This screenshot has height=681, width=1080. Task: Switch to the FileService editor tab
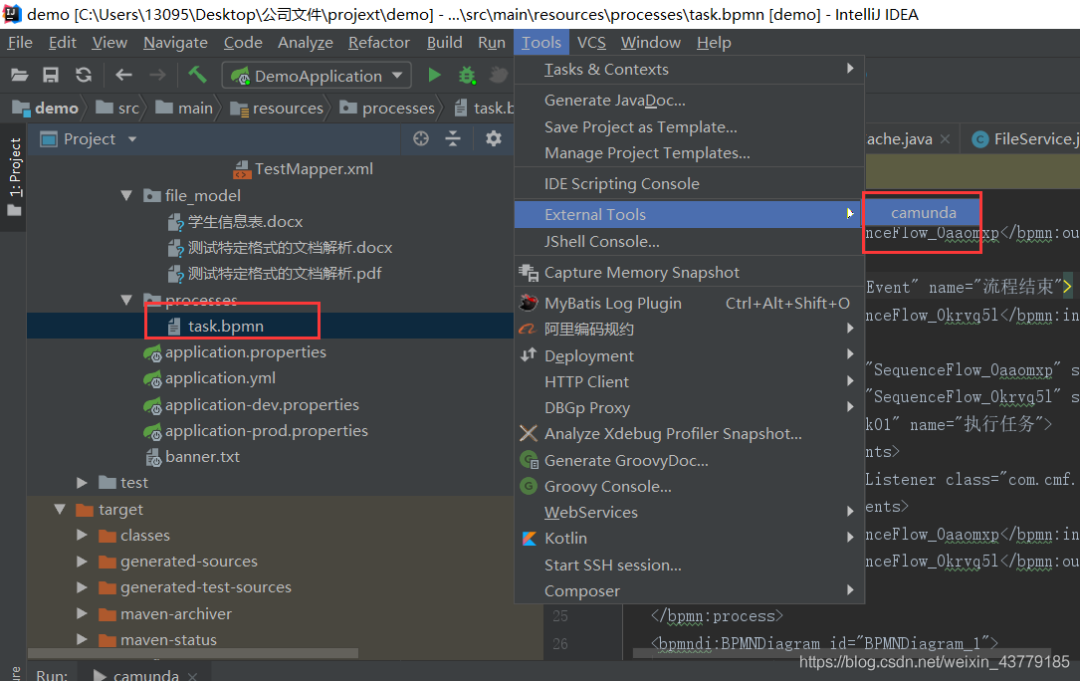(1024, 139)
